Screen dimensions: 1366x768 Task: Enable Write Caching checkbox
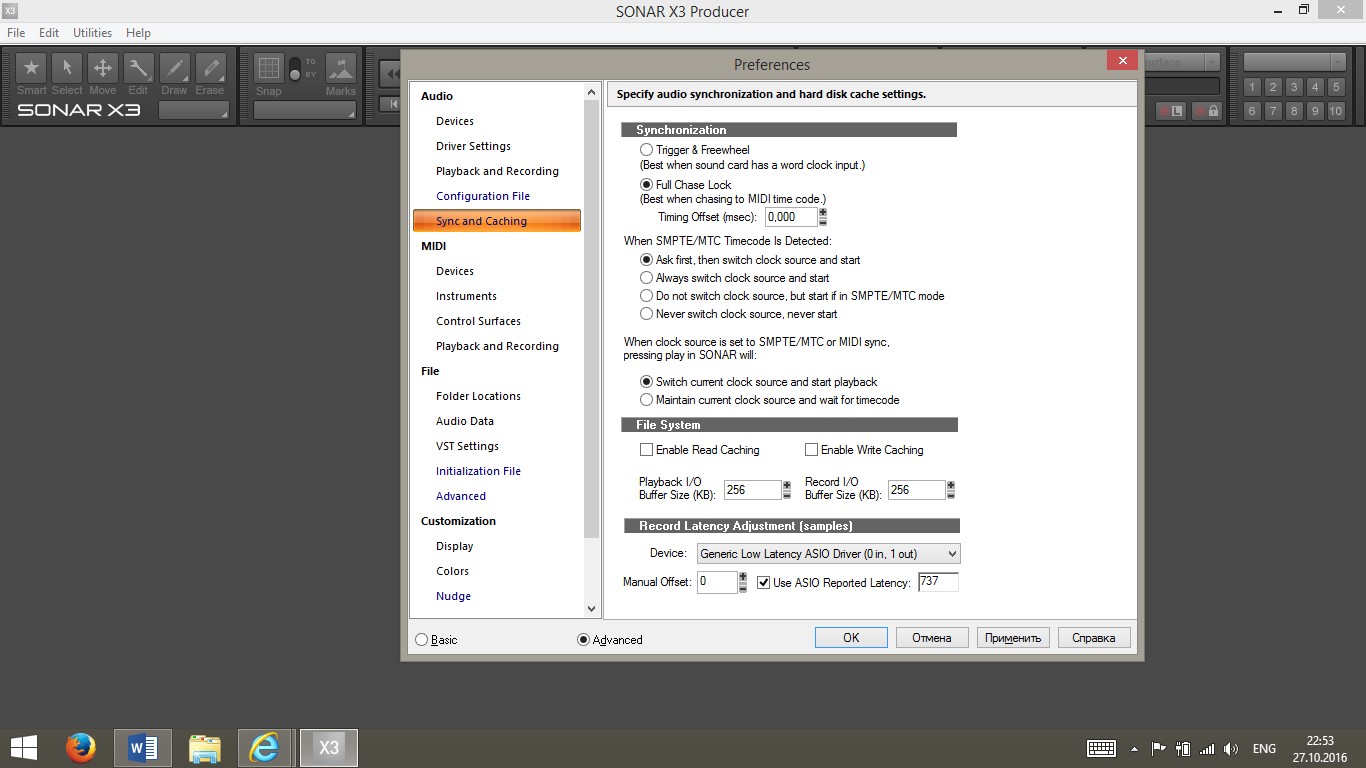(x=811, y=450)
